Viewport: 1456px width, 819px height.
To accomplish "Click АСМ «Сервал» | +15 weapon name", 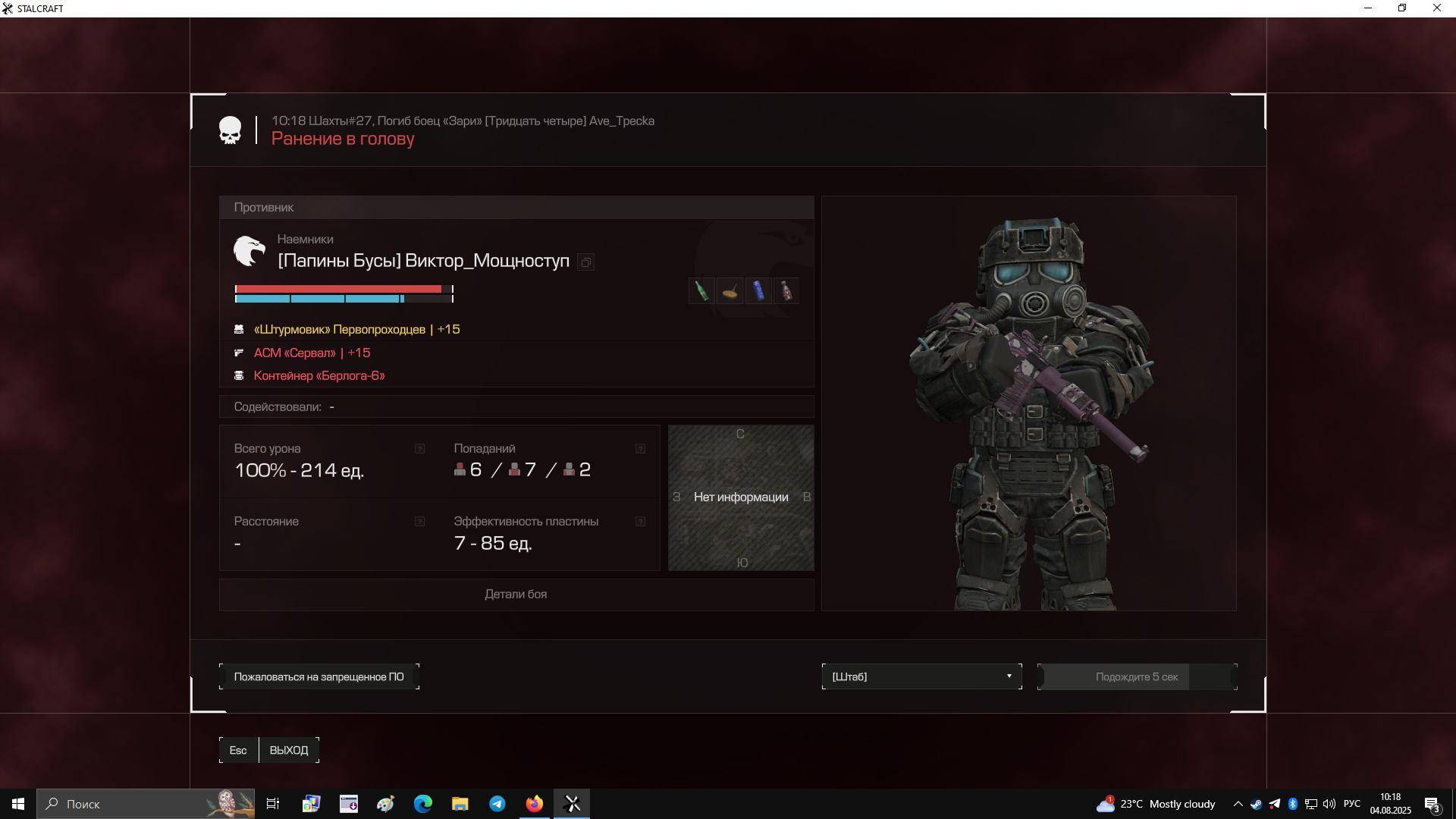I will [x=312, y=353].
